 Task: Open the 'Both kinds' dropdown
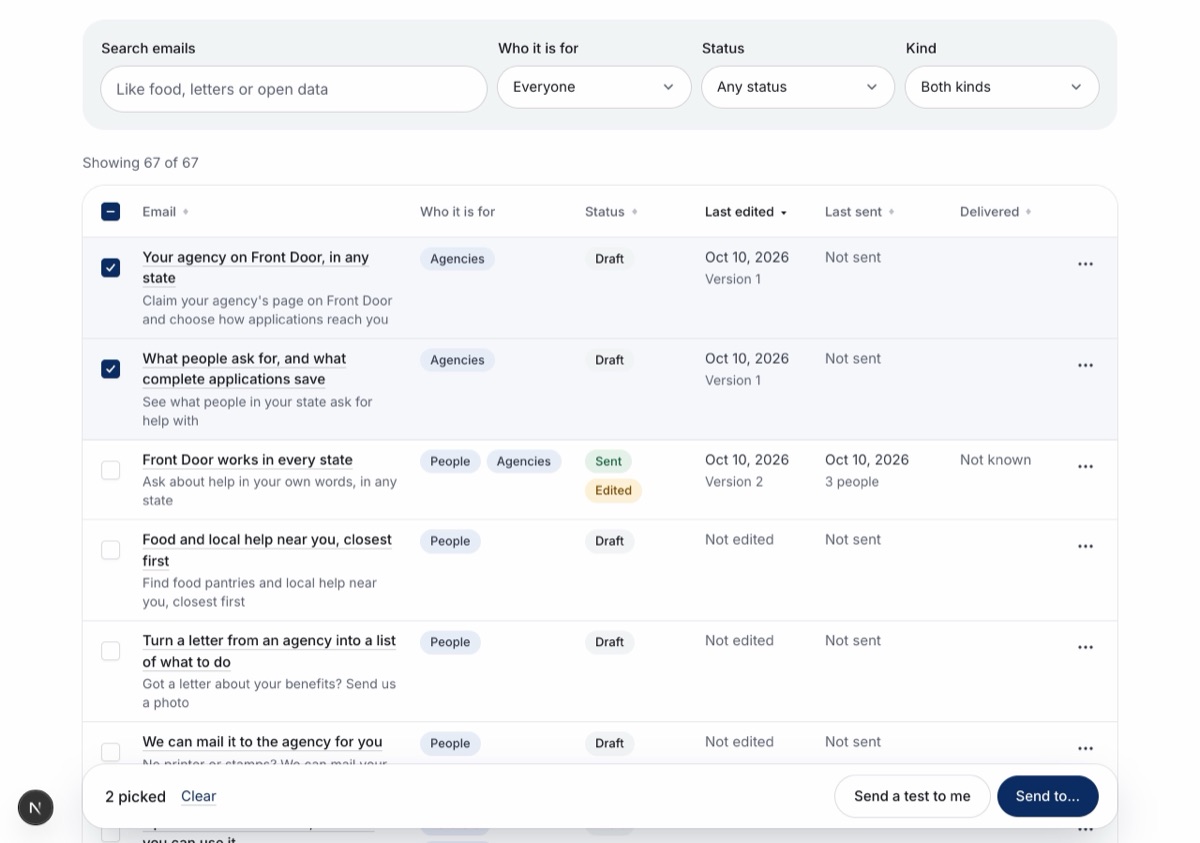click(x=1002, y=87)
